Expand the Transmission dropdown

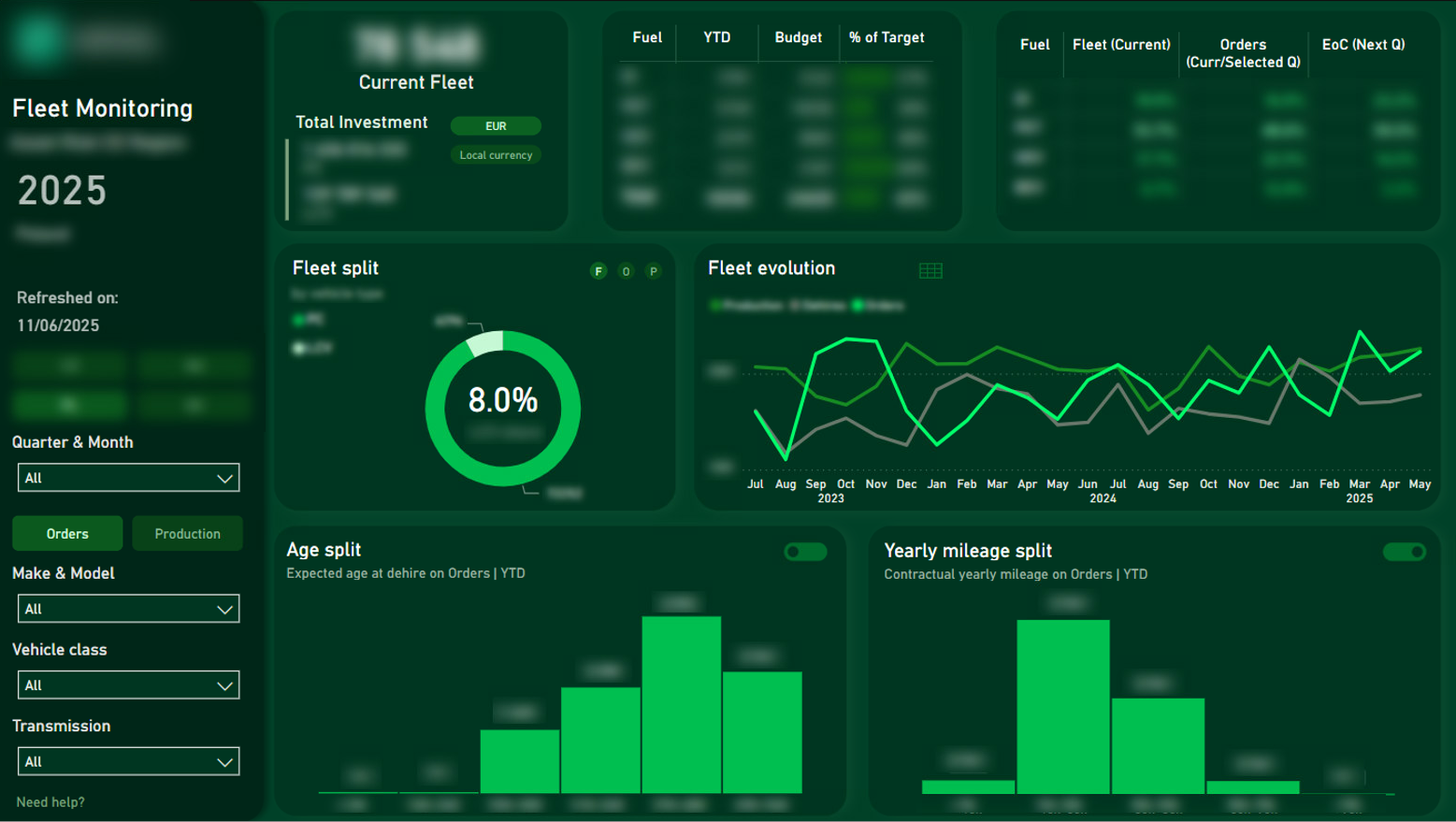click(128, 762)
